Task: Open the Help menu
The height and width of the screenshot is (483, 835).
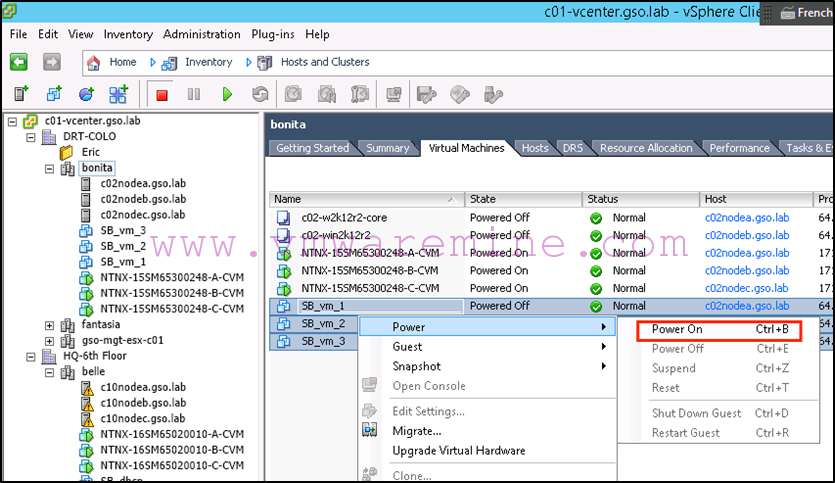Action: (x=317, y=34)
